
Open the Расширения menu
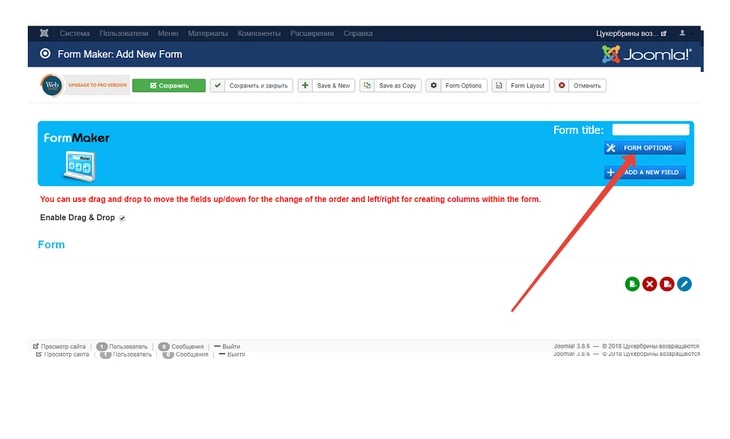312,34
